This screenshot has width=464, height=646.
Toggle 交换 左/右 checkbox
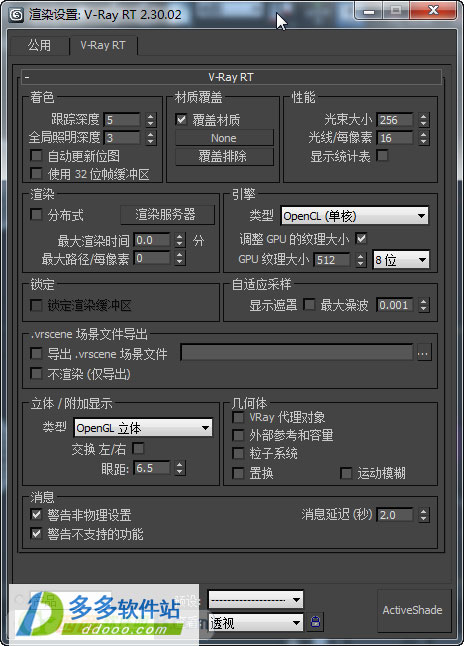tap(138, 448)
